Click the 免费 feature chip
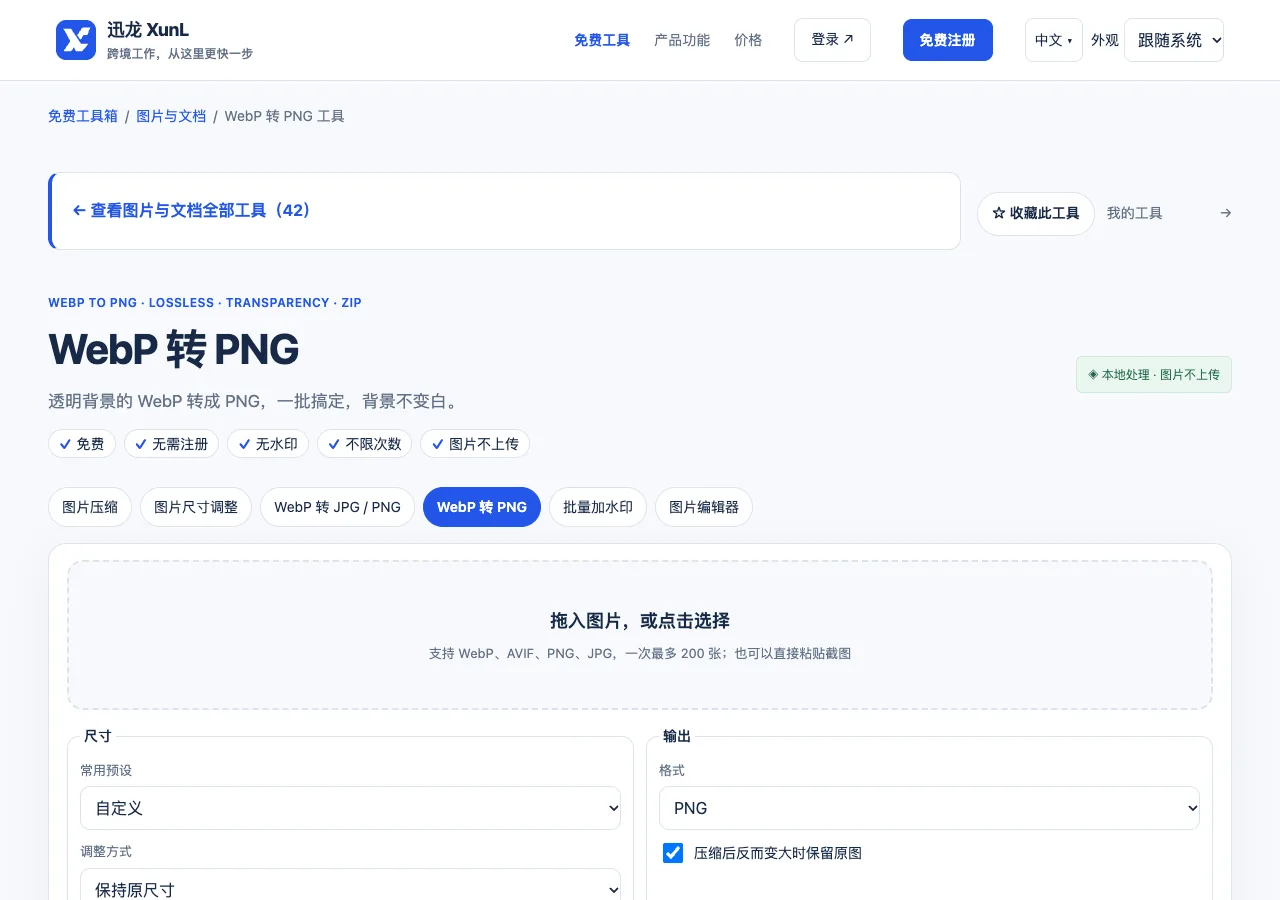The height and width of the screenshot is (900, 1280). pyautogui.click(x=82, y=444)
